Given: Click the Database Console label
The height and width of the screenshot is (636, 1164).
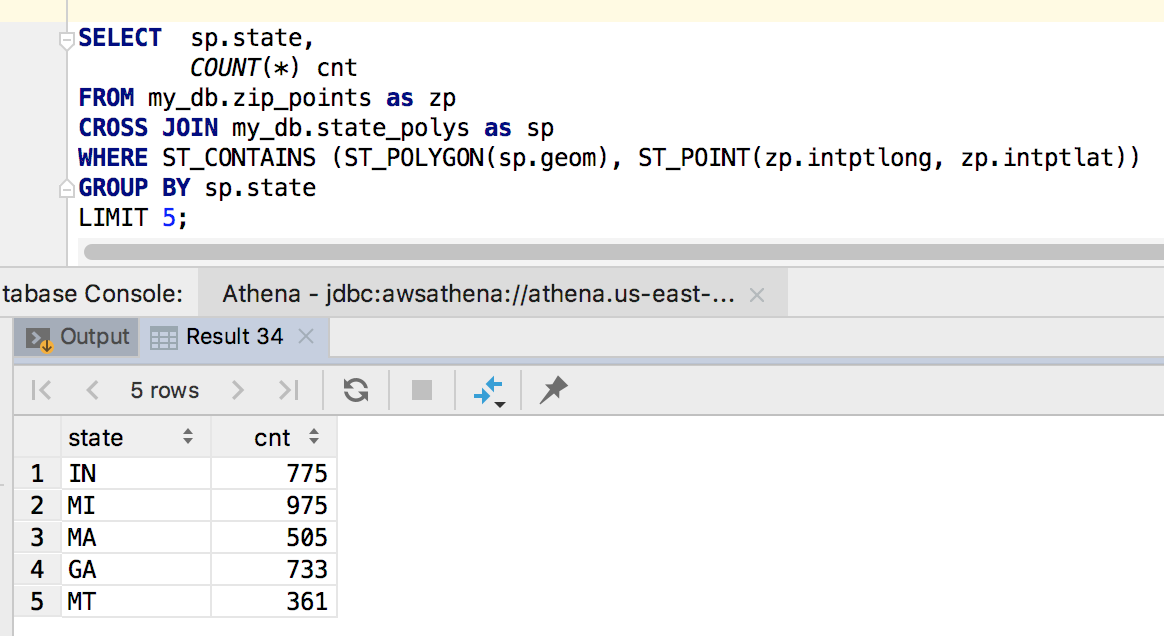Looking at the screenshot, I should tap(92, 295).
